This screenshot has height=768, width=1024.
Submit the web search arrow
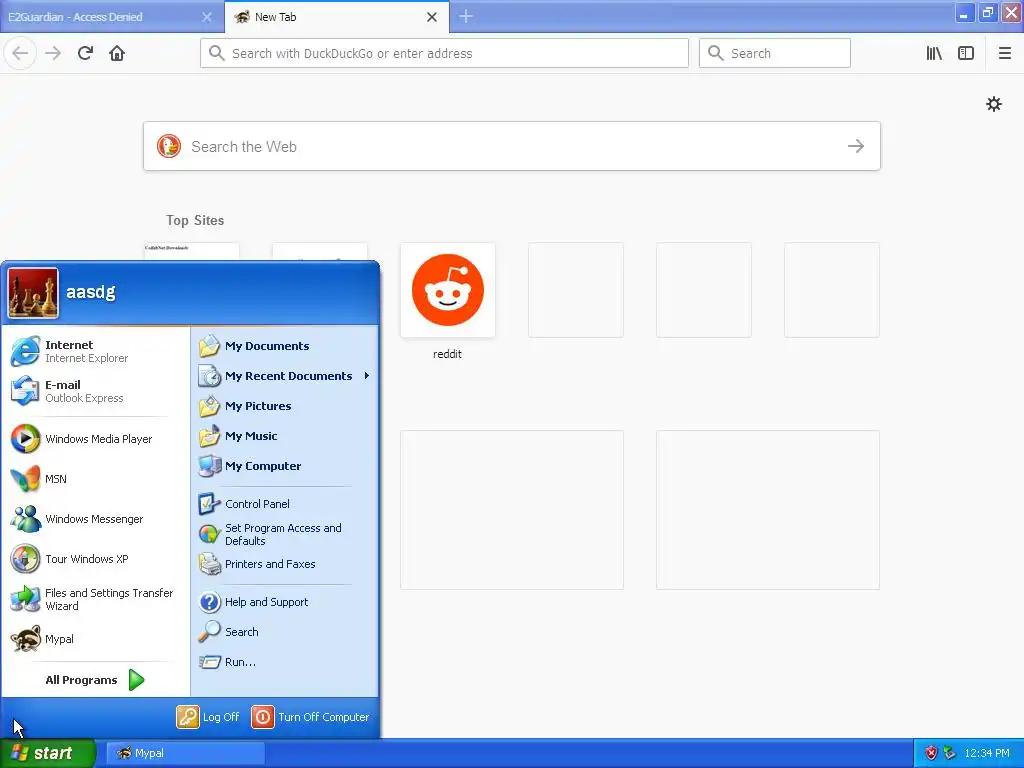(856, 146)
